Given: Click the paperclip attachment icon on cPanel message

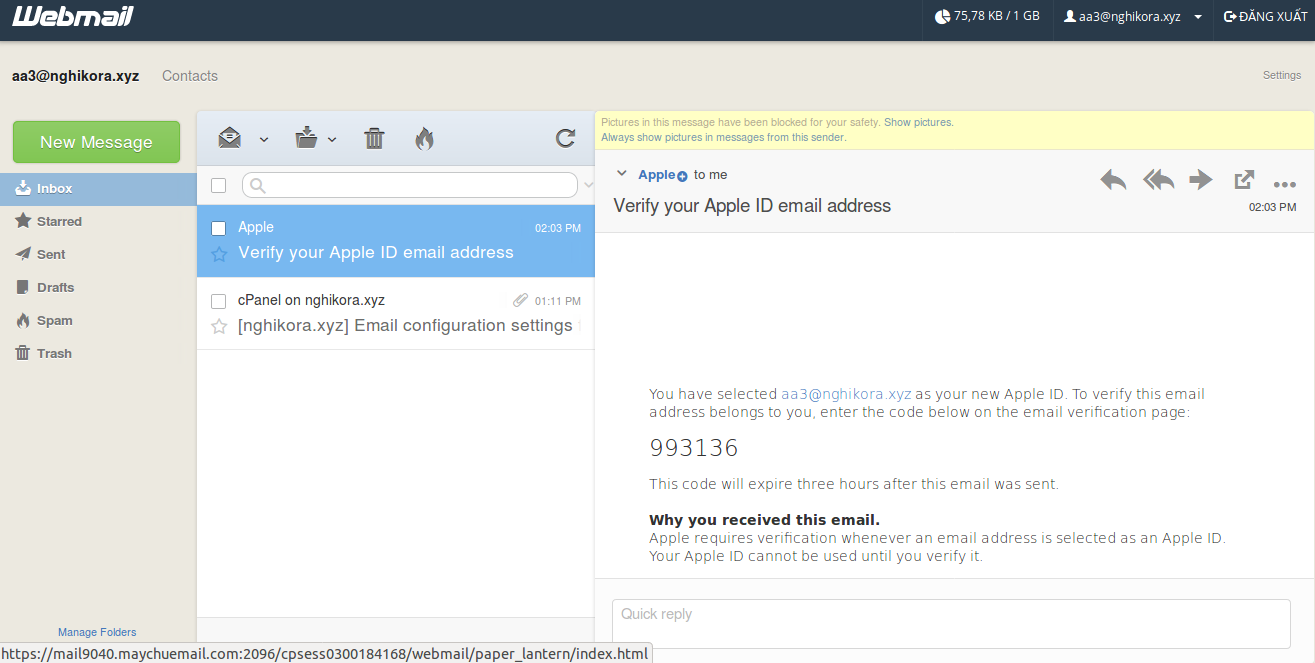Looking at the screenshot, I should [x=520, y=300].
